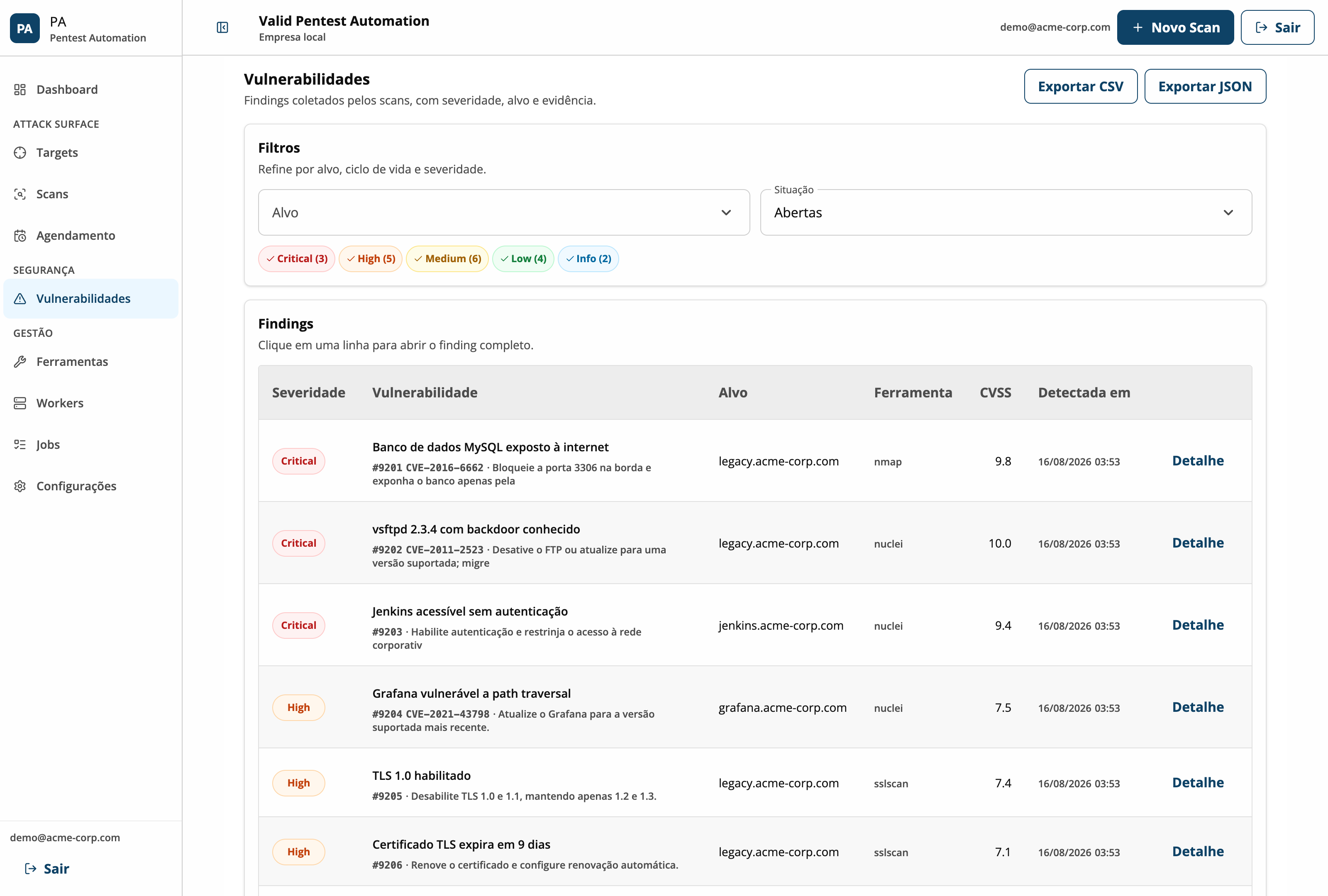Toggle the Critical (3) severity filter
Screen dimensions: 1328x896
[297, 259]
